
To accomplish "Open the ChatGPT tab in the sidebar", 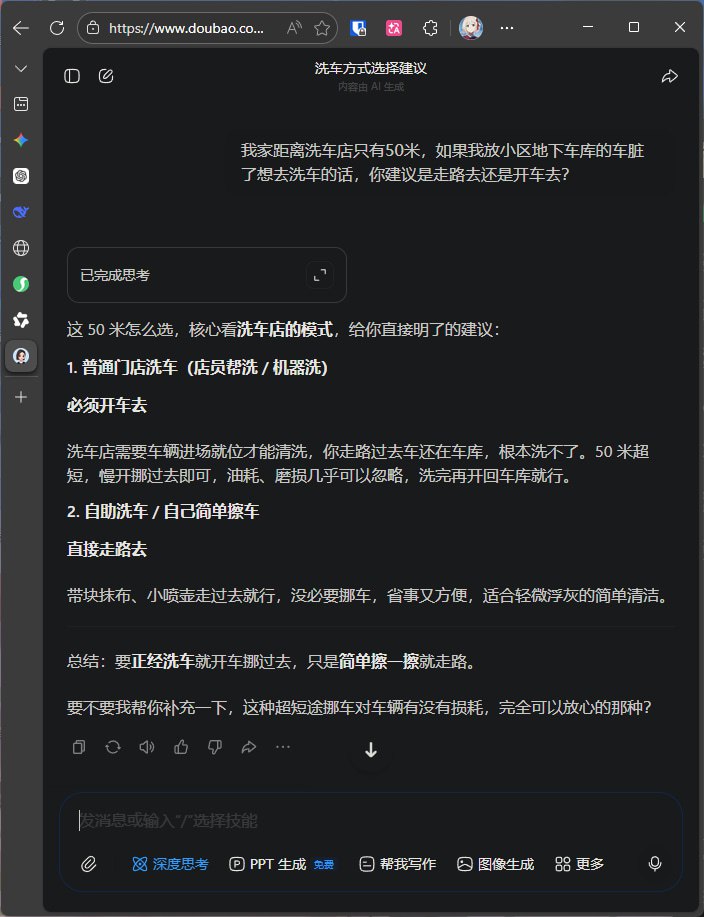I will 21,176.
